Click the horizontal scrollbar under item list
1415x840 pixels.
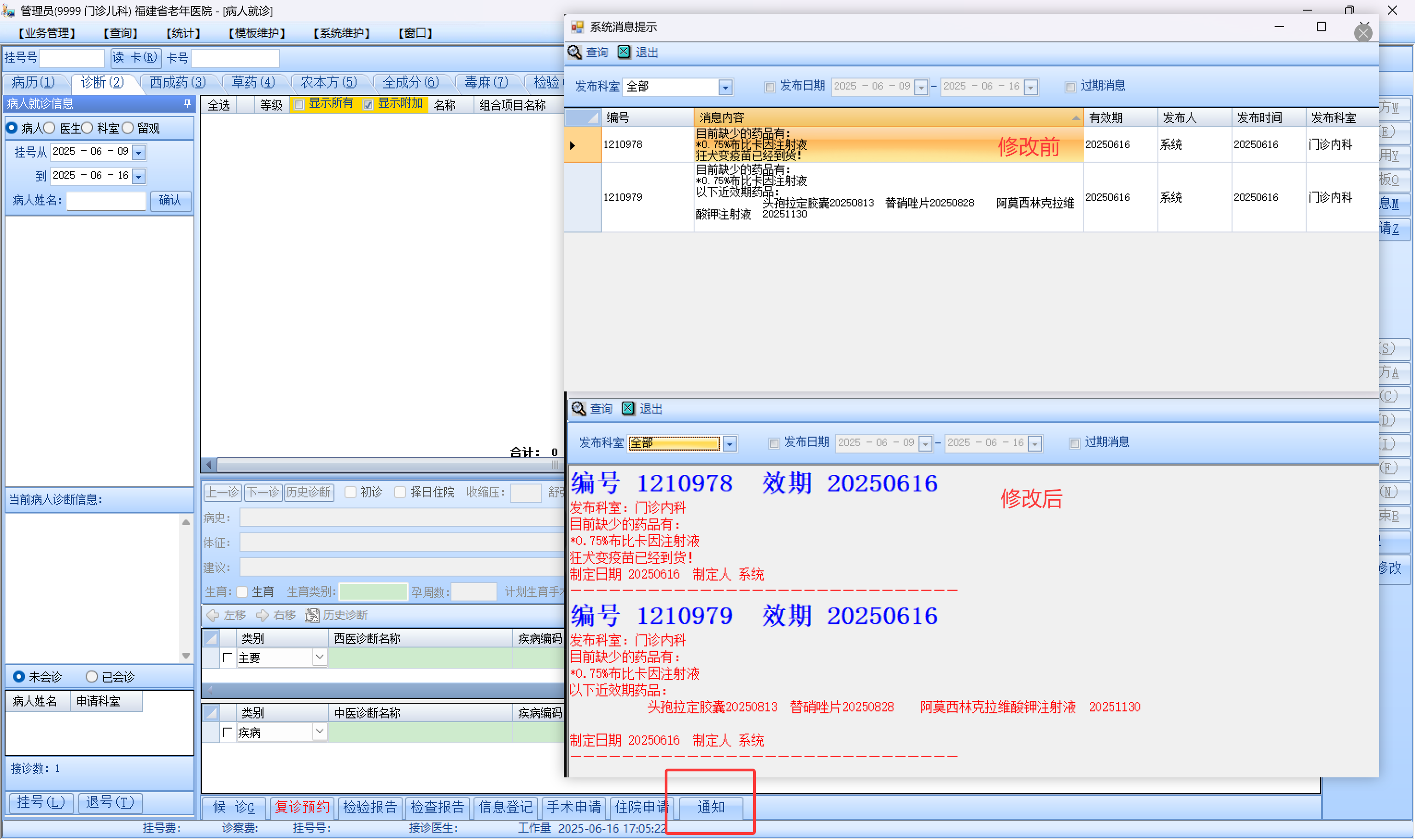[x=385, y=465]
